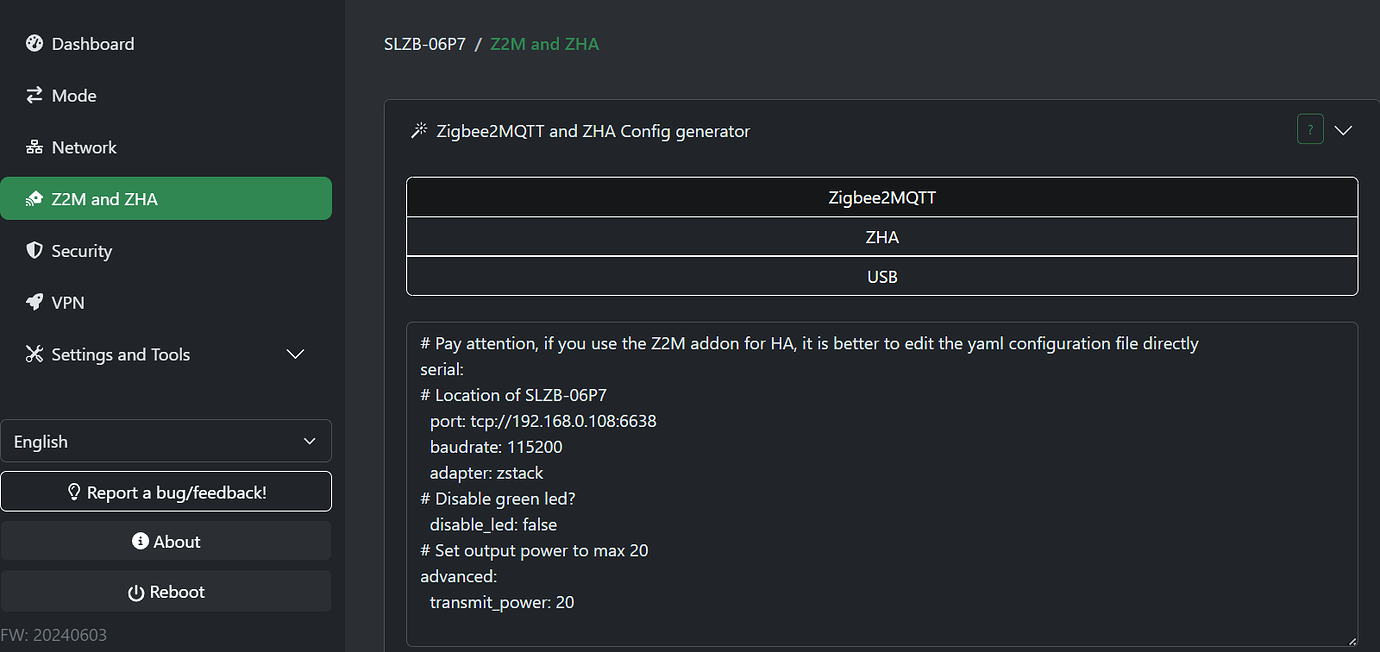The width and height of the screenshot is (1380, 652).
Task: Switch to the ZHA config tab
Action: [x=882, y=237]
